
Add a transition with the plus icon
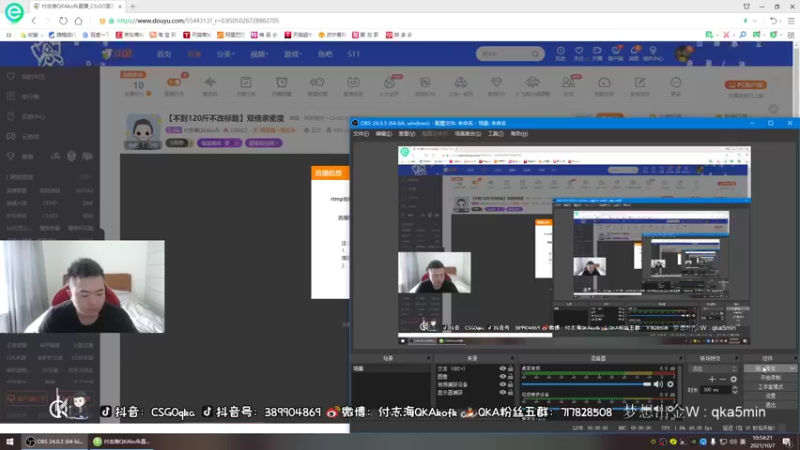tap(712, 379)
